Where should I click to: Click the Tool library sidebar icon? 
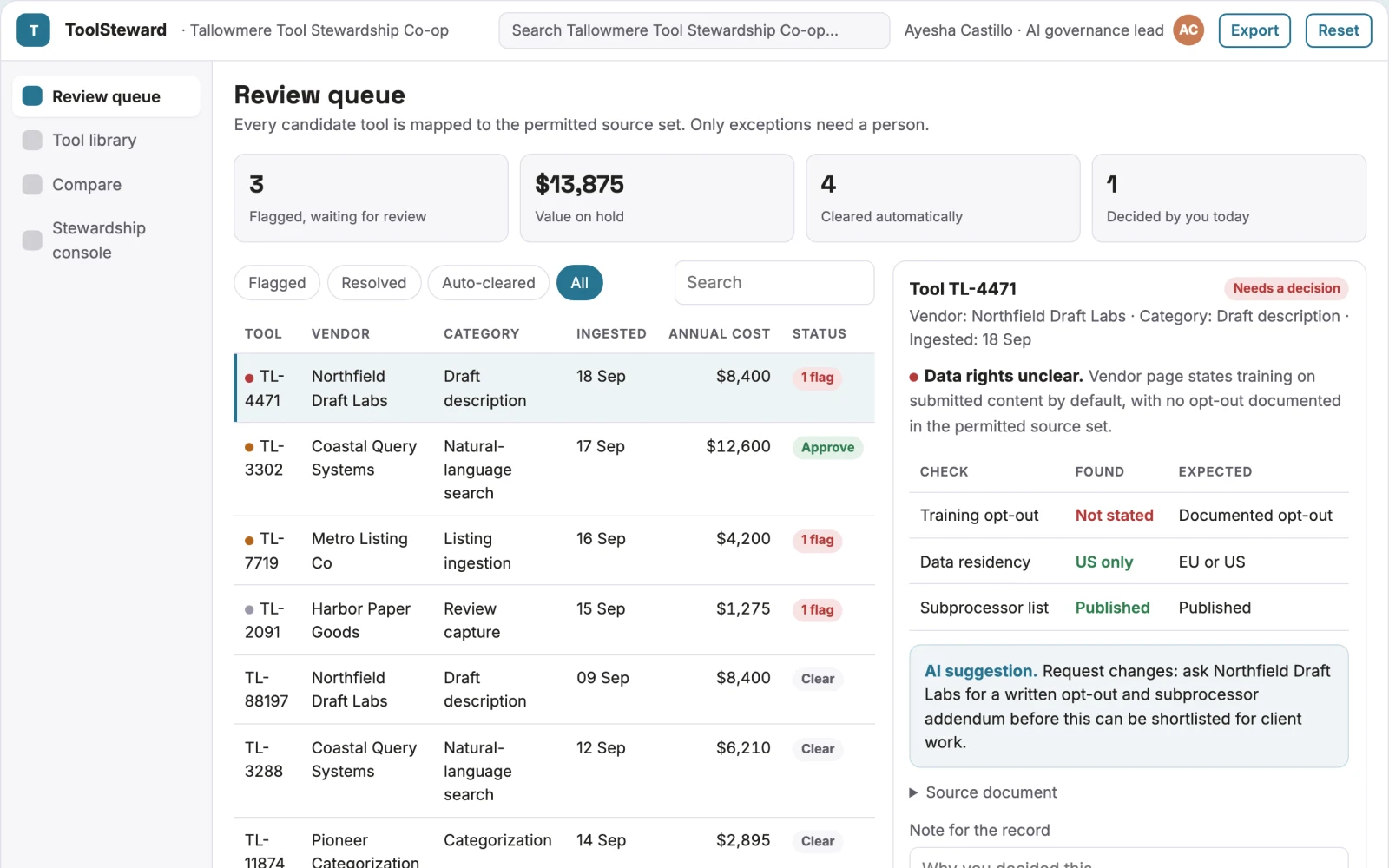(x=32, y=141)
